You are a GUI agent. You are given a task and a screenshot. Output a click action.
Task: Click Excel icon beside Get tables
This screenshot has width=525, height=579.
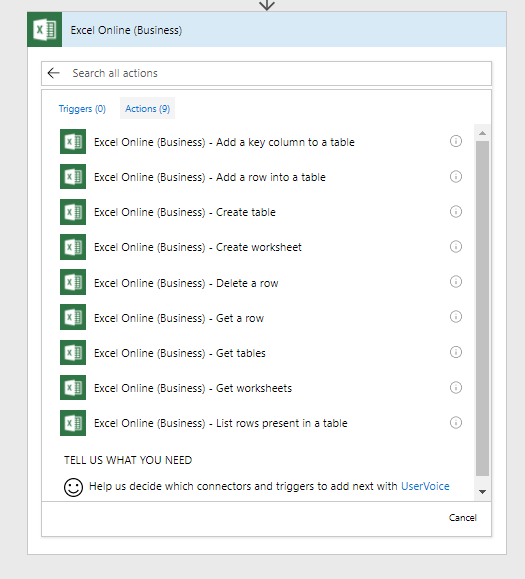coord(73,353)
